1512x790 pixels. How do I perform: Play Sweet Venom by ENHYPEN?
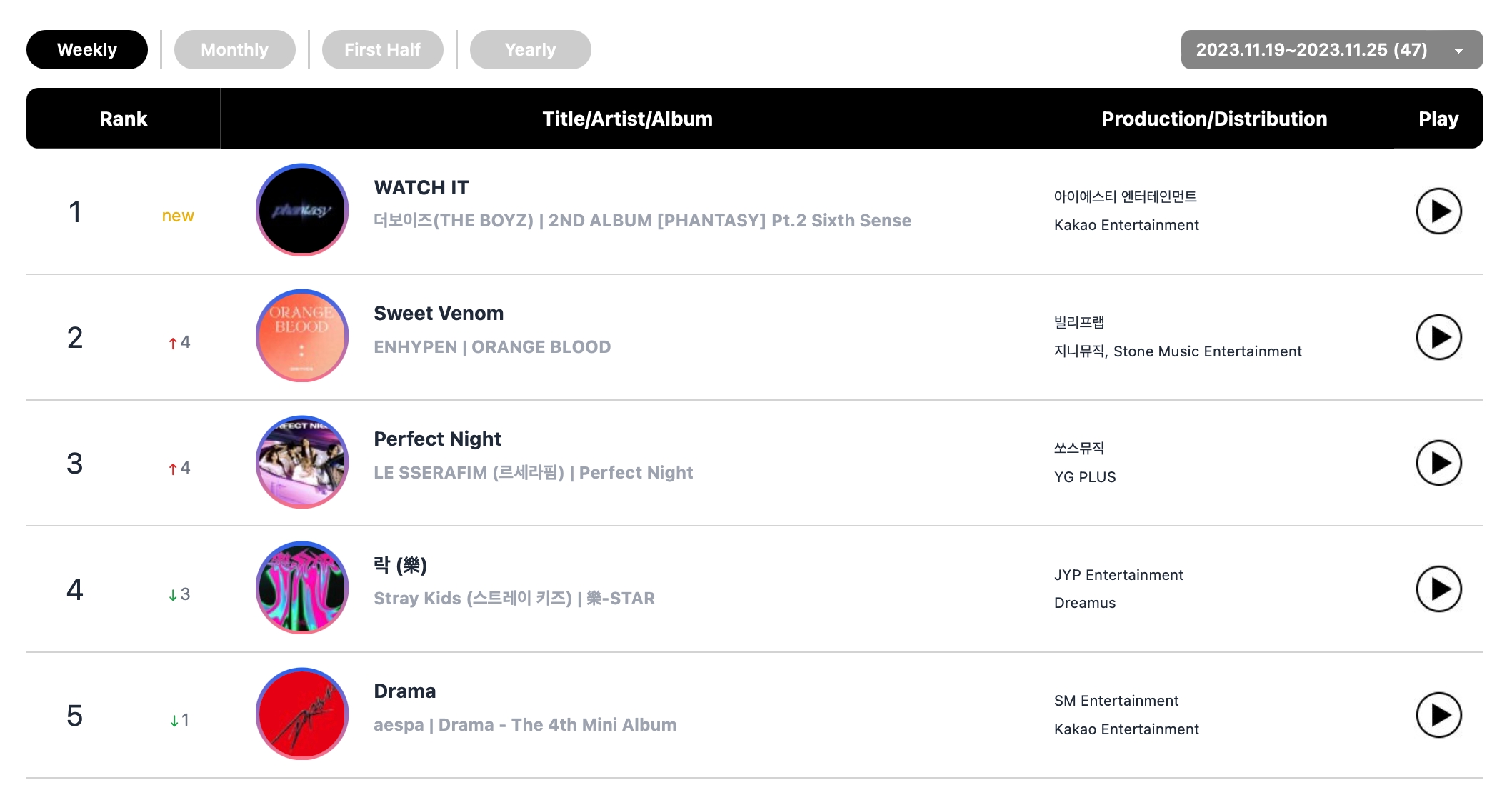pyautogui.click(x=1438, y=337)
